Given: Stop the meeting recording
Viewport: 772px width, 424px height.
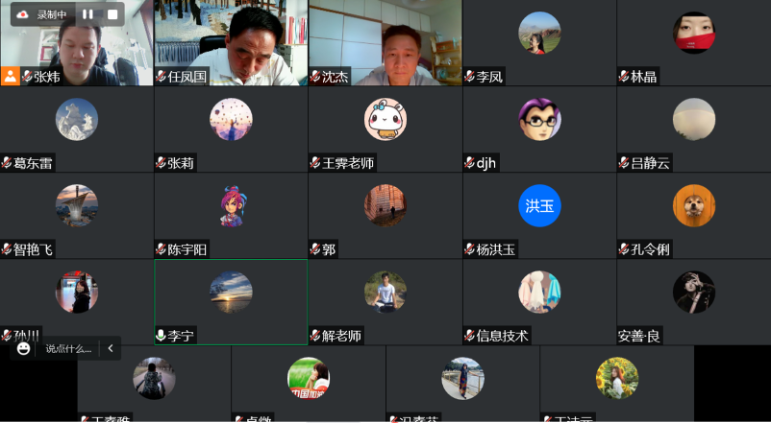Looking at the screenshot, I should coord(112,14).
